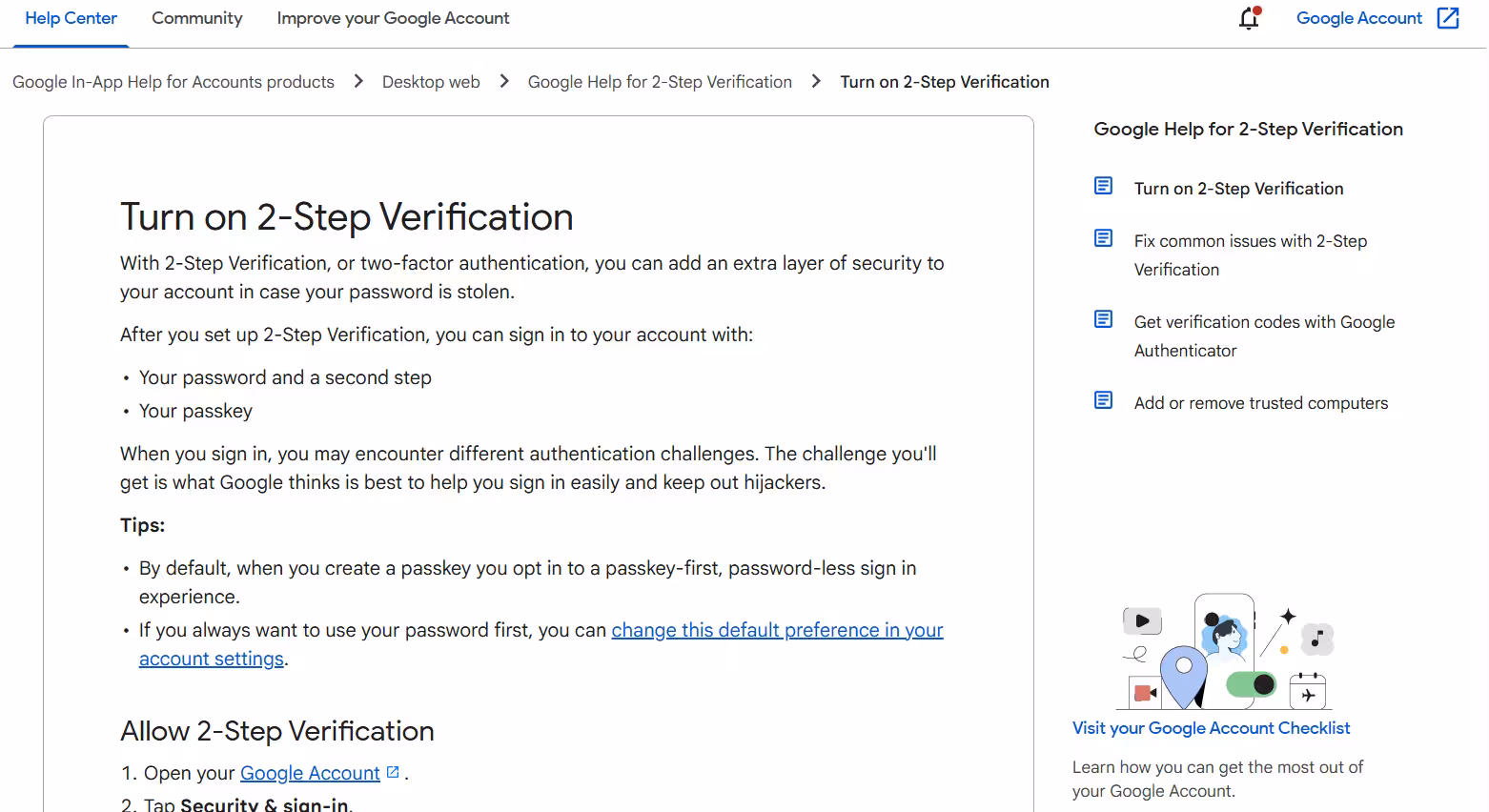Image resolution: width=1489 pixels, height=812 pixels.
Task: Open Get verification codes with Google Authenticator
Action: point(1264,336)
